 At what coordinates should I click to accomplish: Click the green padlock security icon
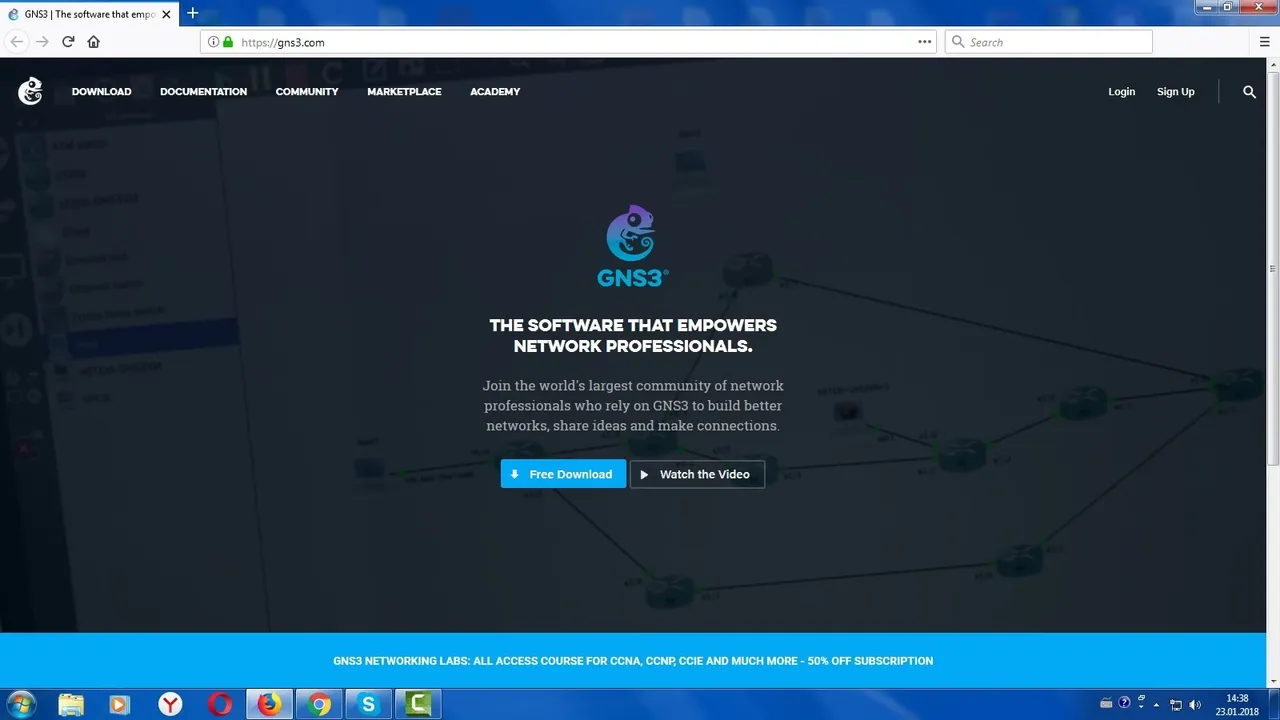(x=228, y=42)
